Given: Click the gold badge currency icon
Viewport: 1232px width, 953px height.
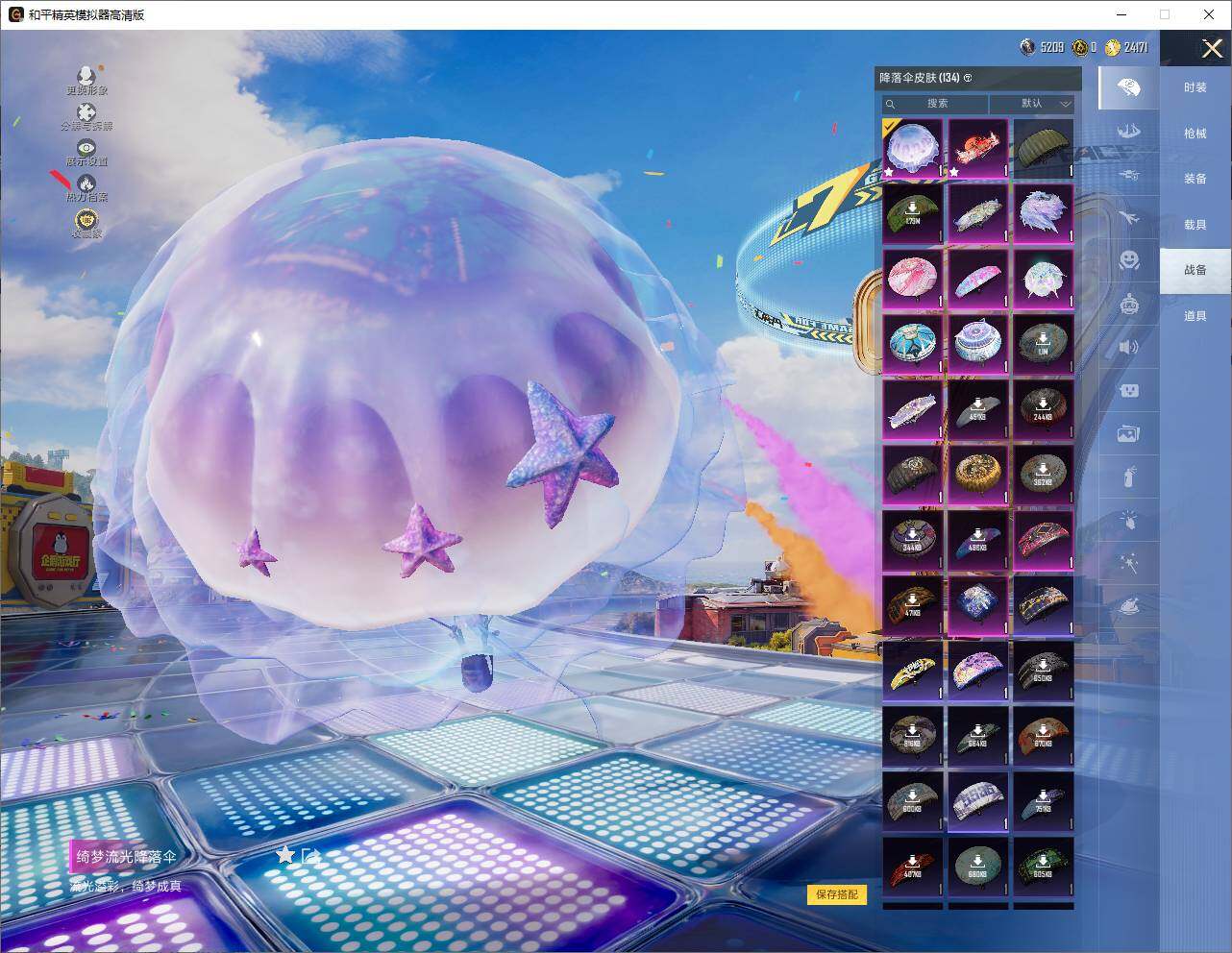Looking at the screenshot, I should [x=1080, y=47].
